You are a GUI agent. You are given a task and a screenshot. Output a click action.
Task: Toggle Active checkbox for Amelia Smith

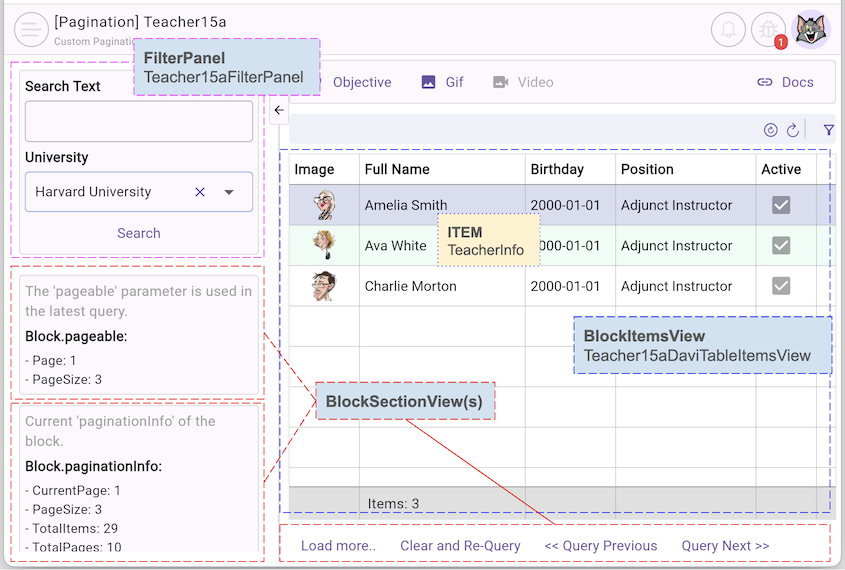click(x=781, y=205)
